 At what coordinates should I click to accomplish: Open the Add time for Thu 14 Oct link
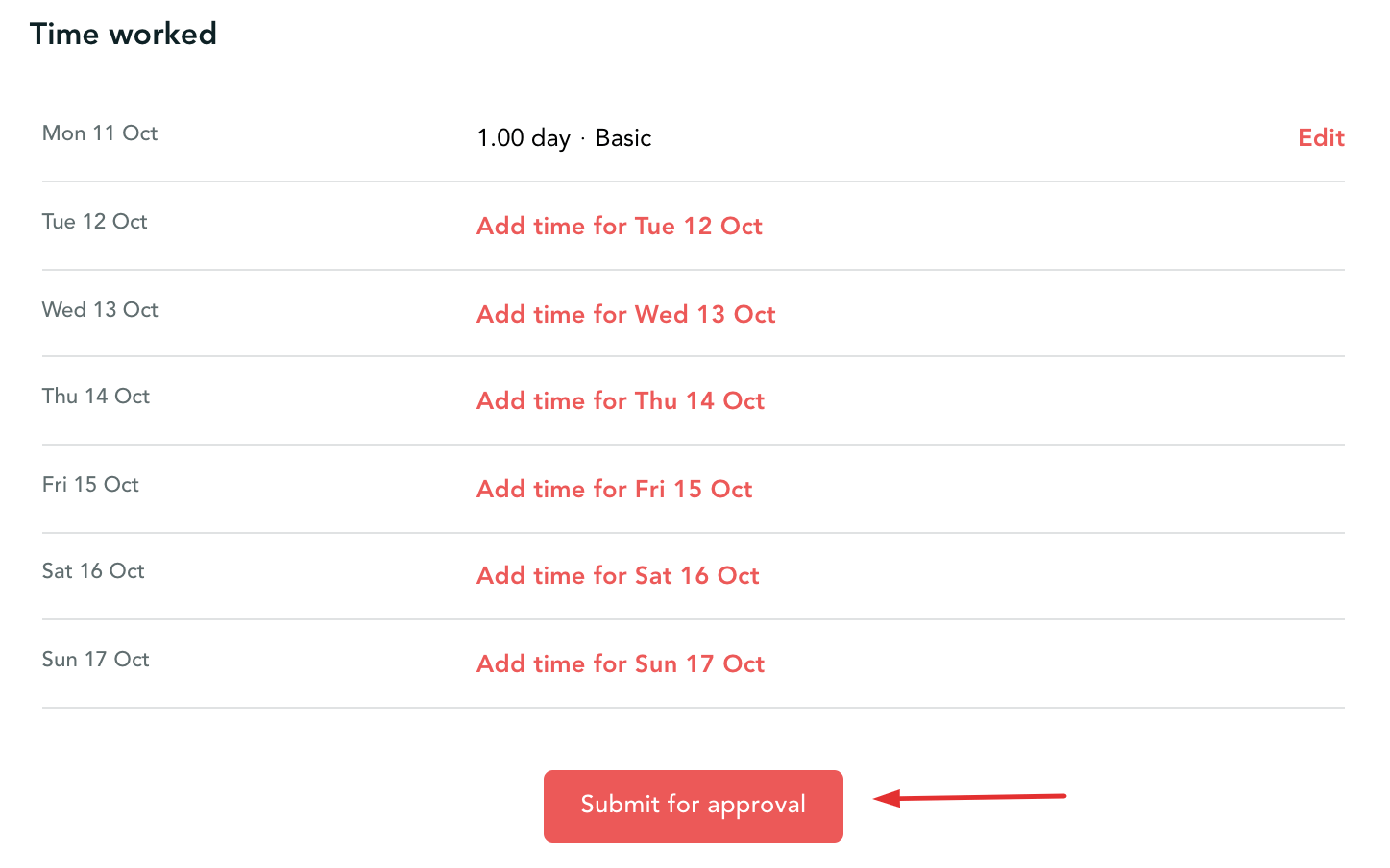pyautogui.click(x=621, y=400)
